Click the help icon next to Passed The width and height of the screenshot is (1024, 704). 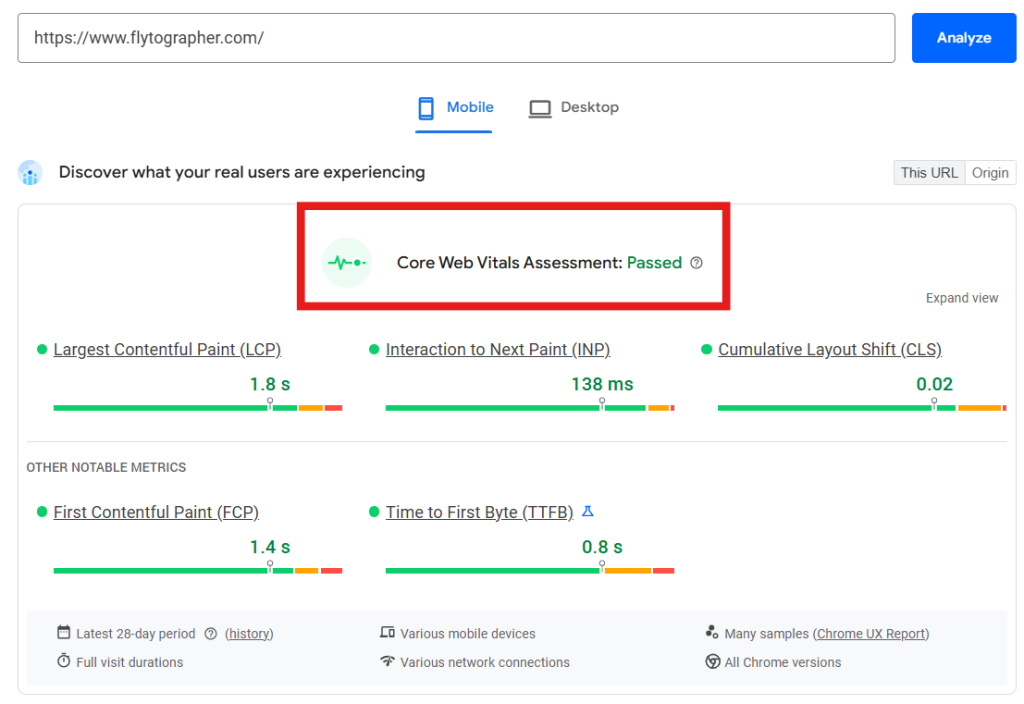pyautogui.click(x=696, y=262)
